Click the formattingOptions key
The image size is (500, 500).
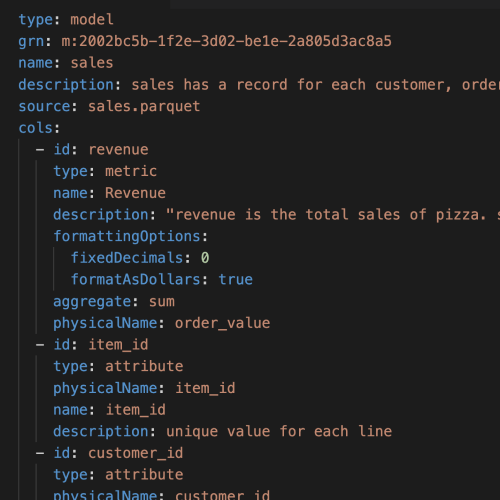pos(127,236)
